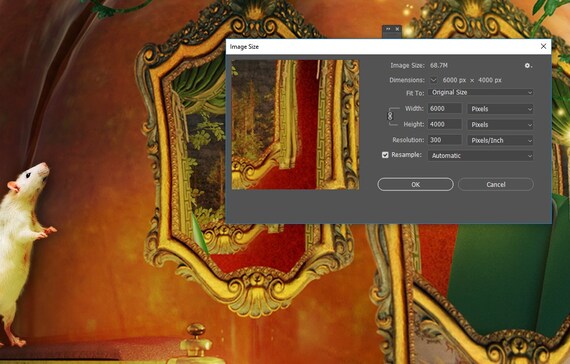Open the Width units Pixels dropdown
The width and height of the screenshot is (570, 364).
click(500, 109)
